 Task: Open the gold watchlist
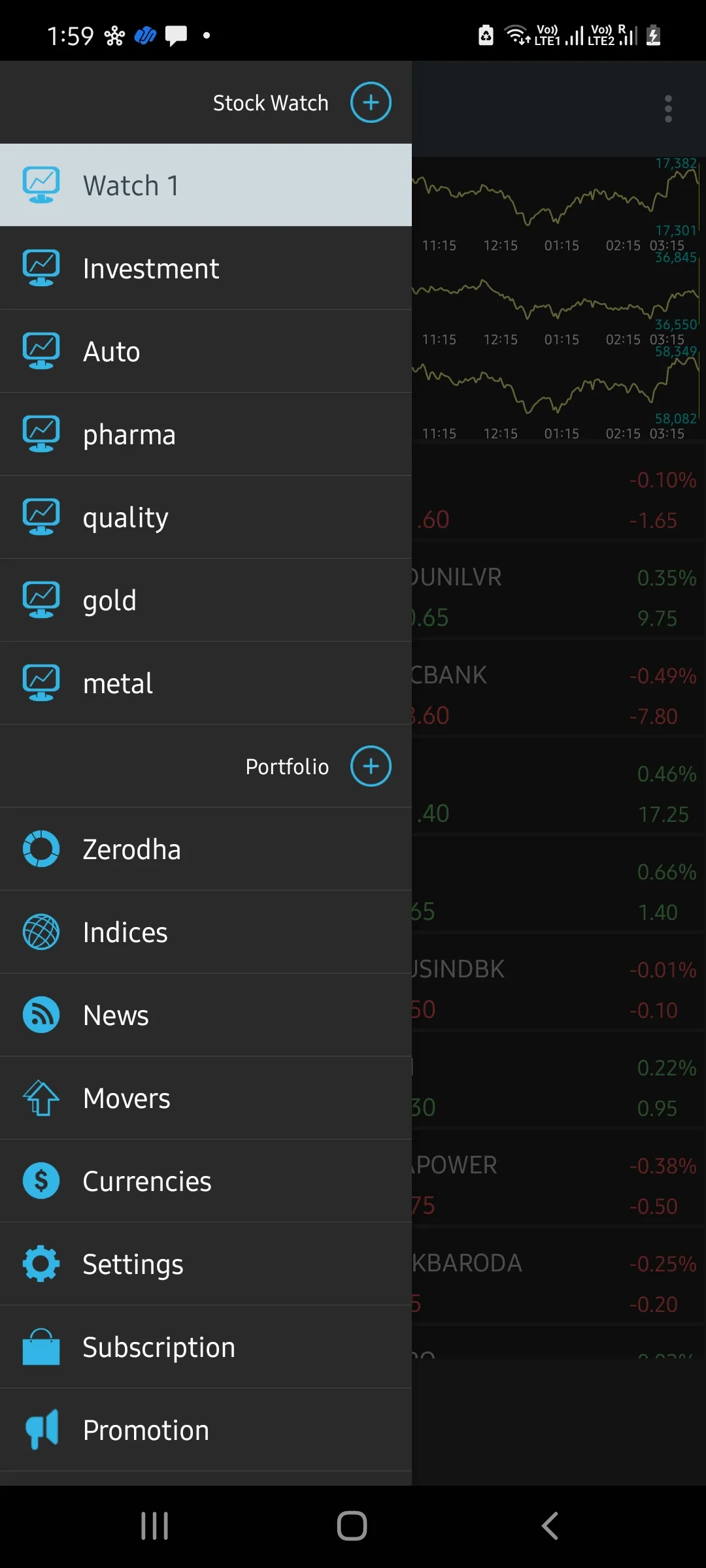[x=110, y=600]
